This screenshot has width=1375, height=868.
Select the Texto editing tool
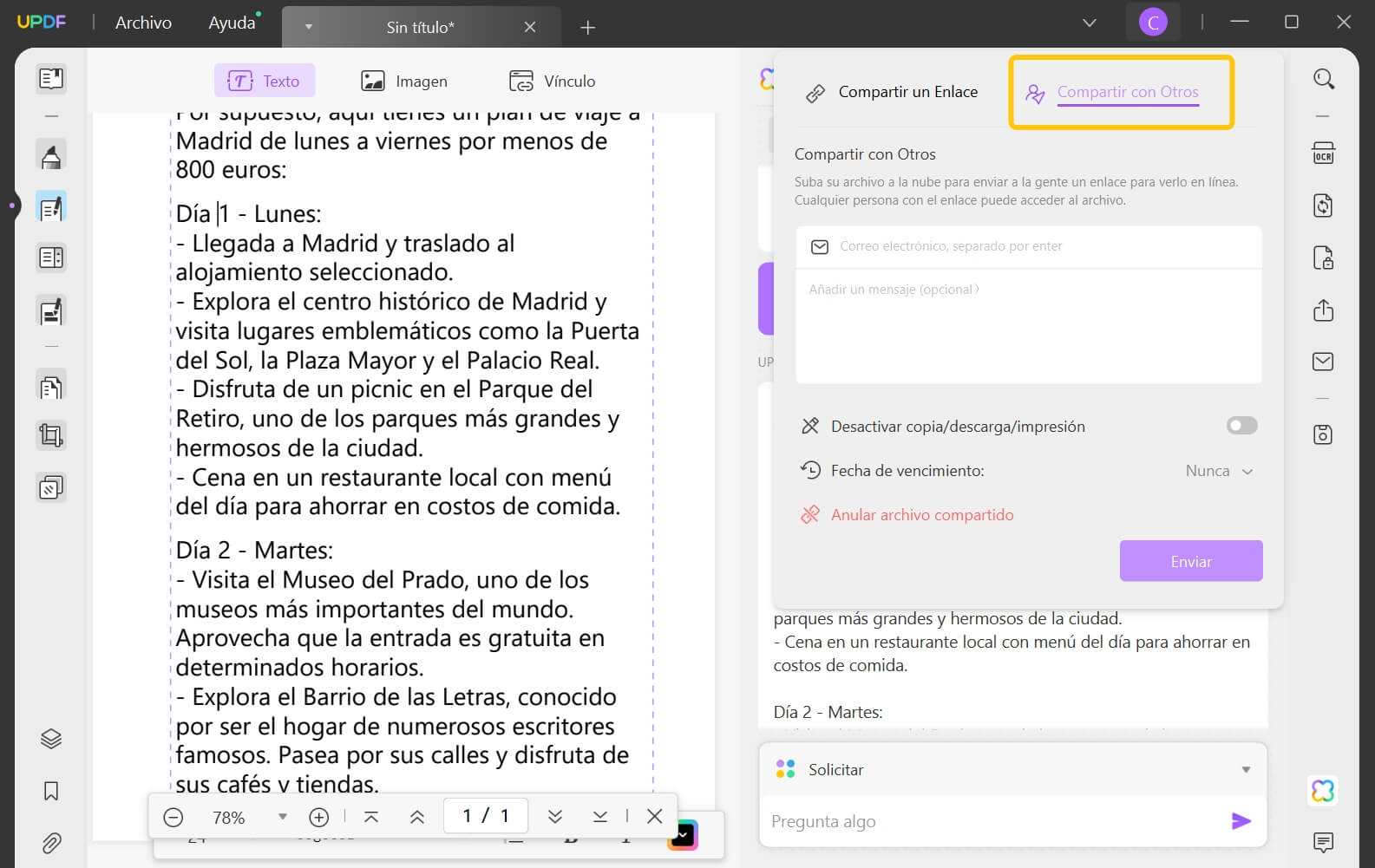tap(264, 81)
